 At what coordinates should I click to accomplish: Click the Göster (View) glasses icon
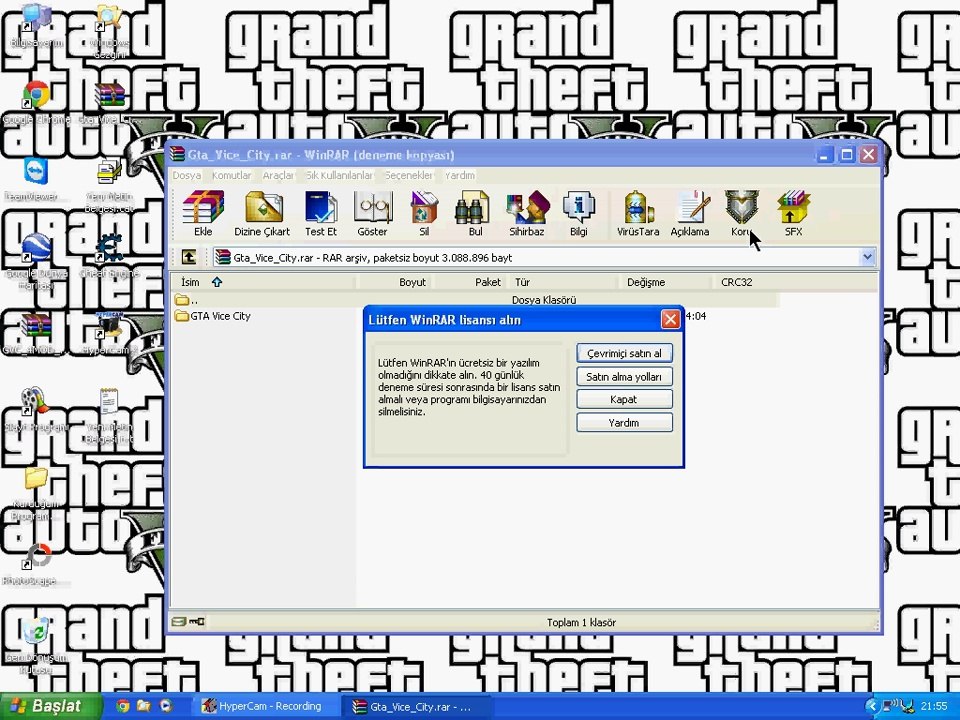click(372, 214)
